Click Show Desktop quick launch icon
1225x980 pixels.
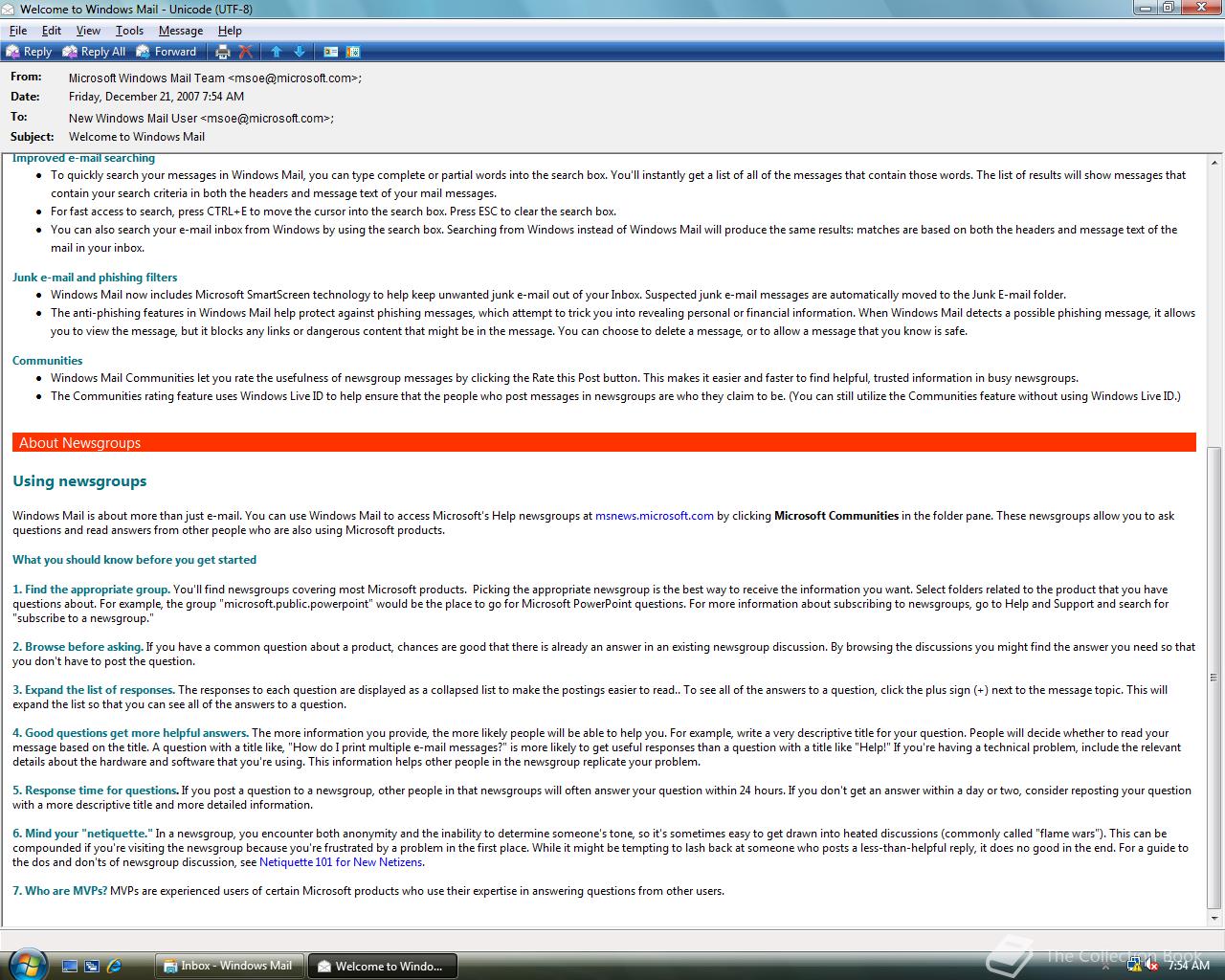[x=70, y=966]
